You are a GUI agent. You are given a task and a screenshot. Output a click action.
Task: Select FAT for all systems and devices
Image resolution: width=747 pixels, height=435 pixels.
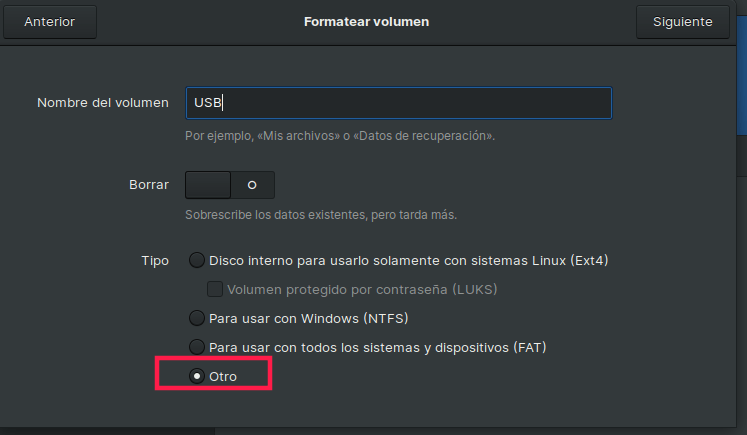click(197, 347)
